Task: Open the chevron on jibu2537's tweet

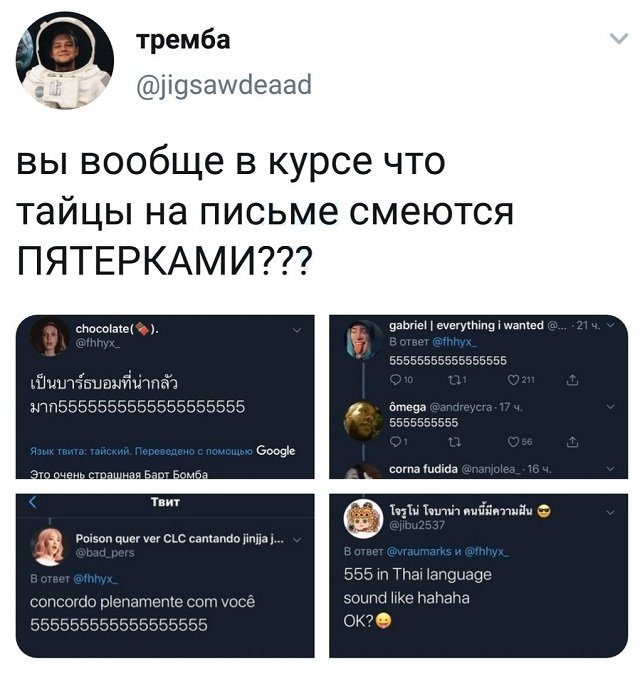Action: pos(610,513)
